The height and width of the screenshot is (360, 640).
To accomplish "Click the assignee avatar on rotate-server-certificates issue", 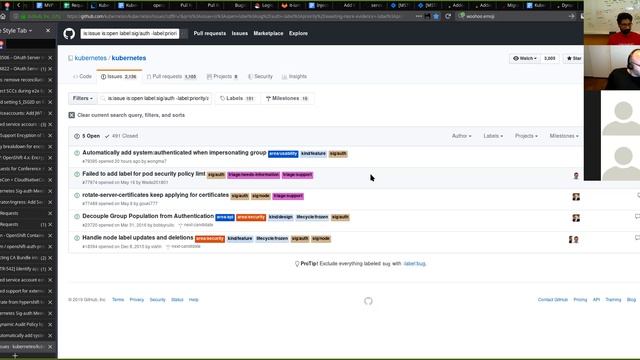I will point(576,197).
